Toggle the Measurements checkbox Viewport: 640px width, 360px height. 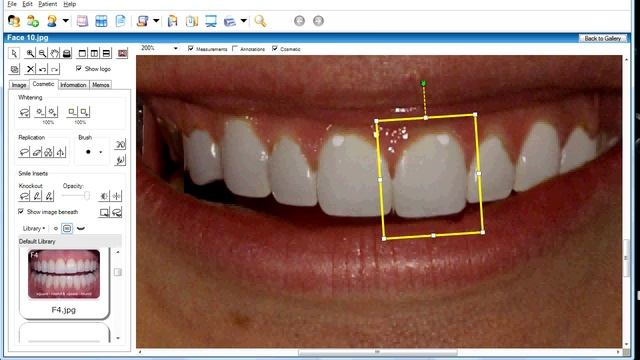(x=191, y=49)
